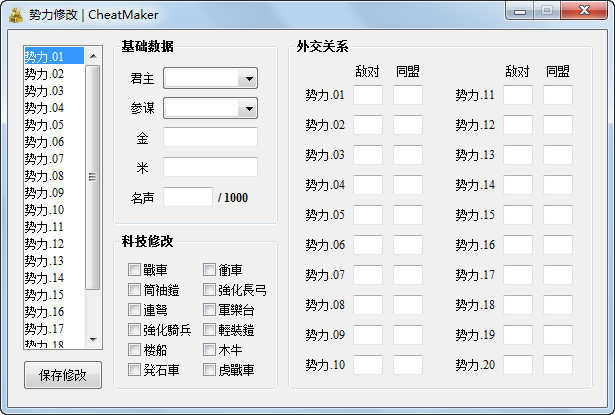The width and height of the screenshot is (615, 415).
Task: Minimize the CheatMaker window
Action: click(x=519, y=11)
